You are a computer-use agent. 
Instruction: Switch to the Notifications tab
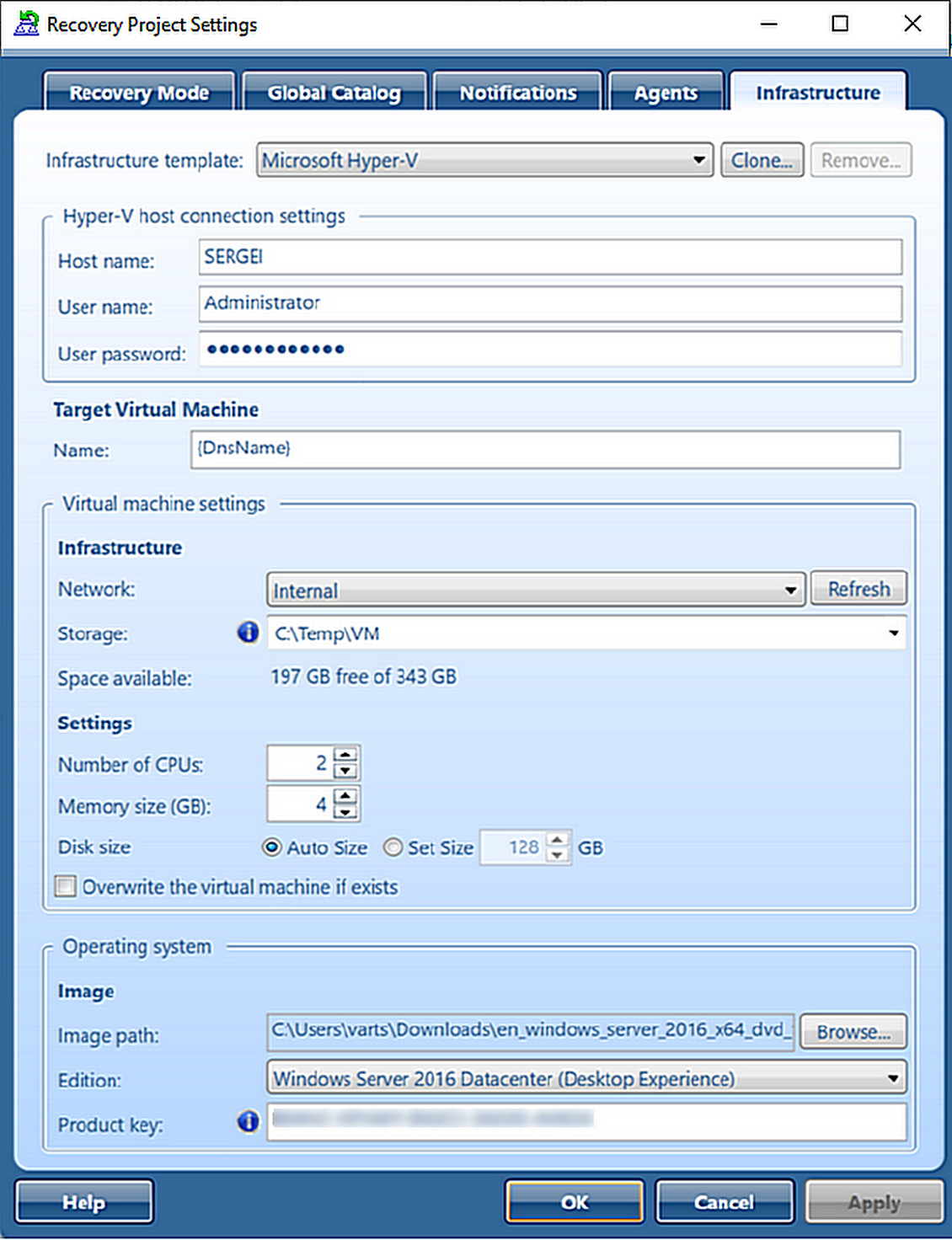coord(517,93)
